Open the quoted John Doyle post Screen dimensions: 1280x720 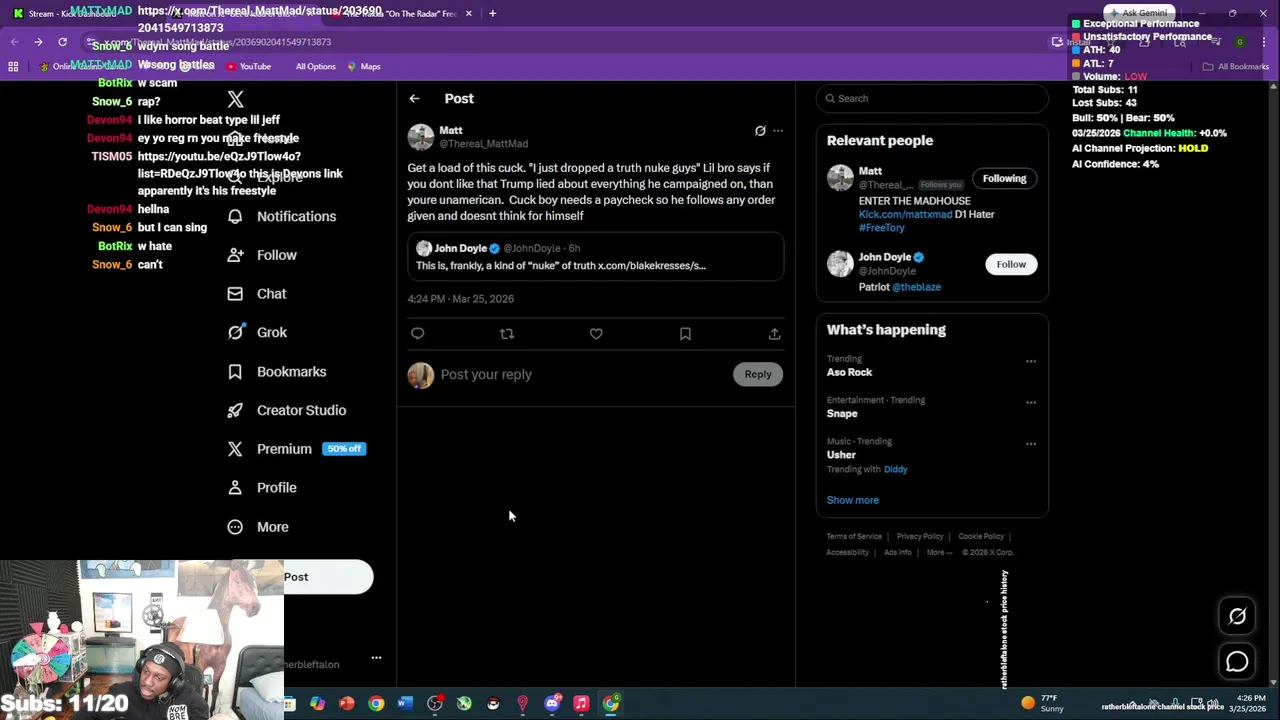point(596,257)
